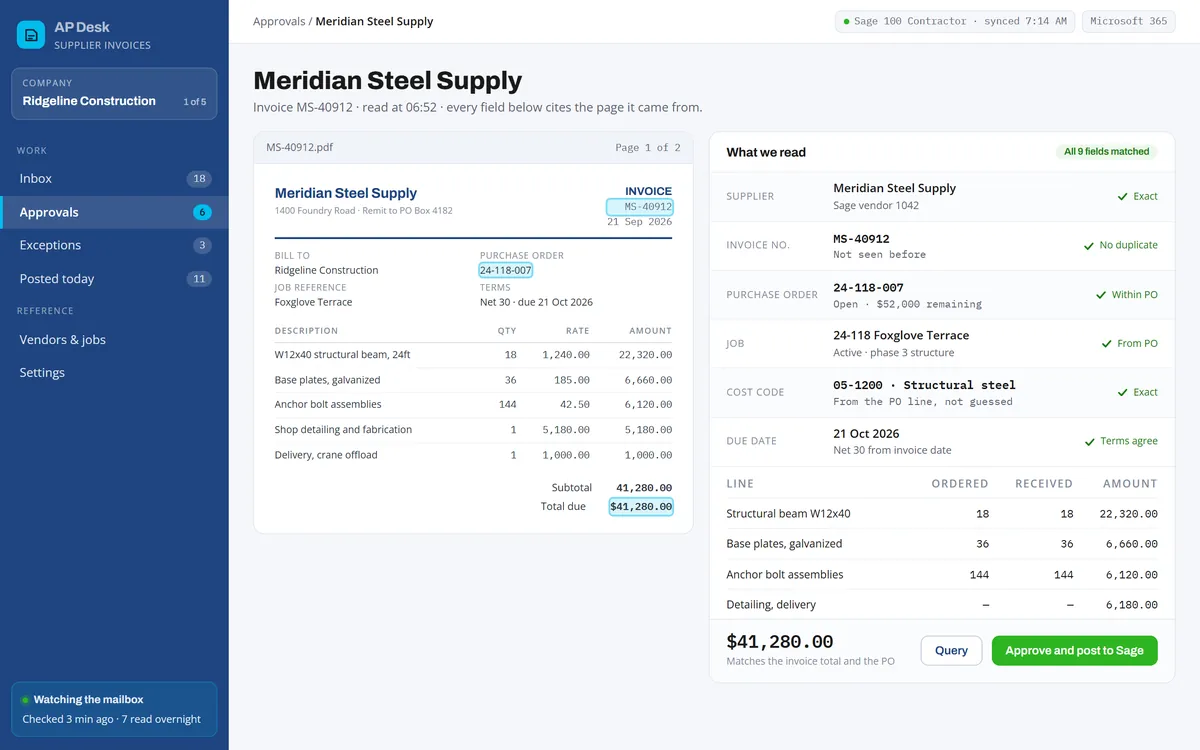Click the due date 21 Oct 2026 value
The height and width of the screenshot is (750, 1200).
866,433
